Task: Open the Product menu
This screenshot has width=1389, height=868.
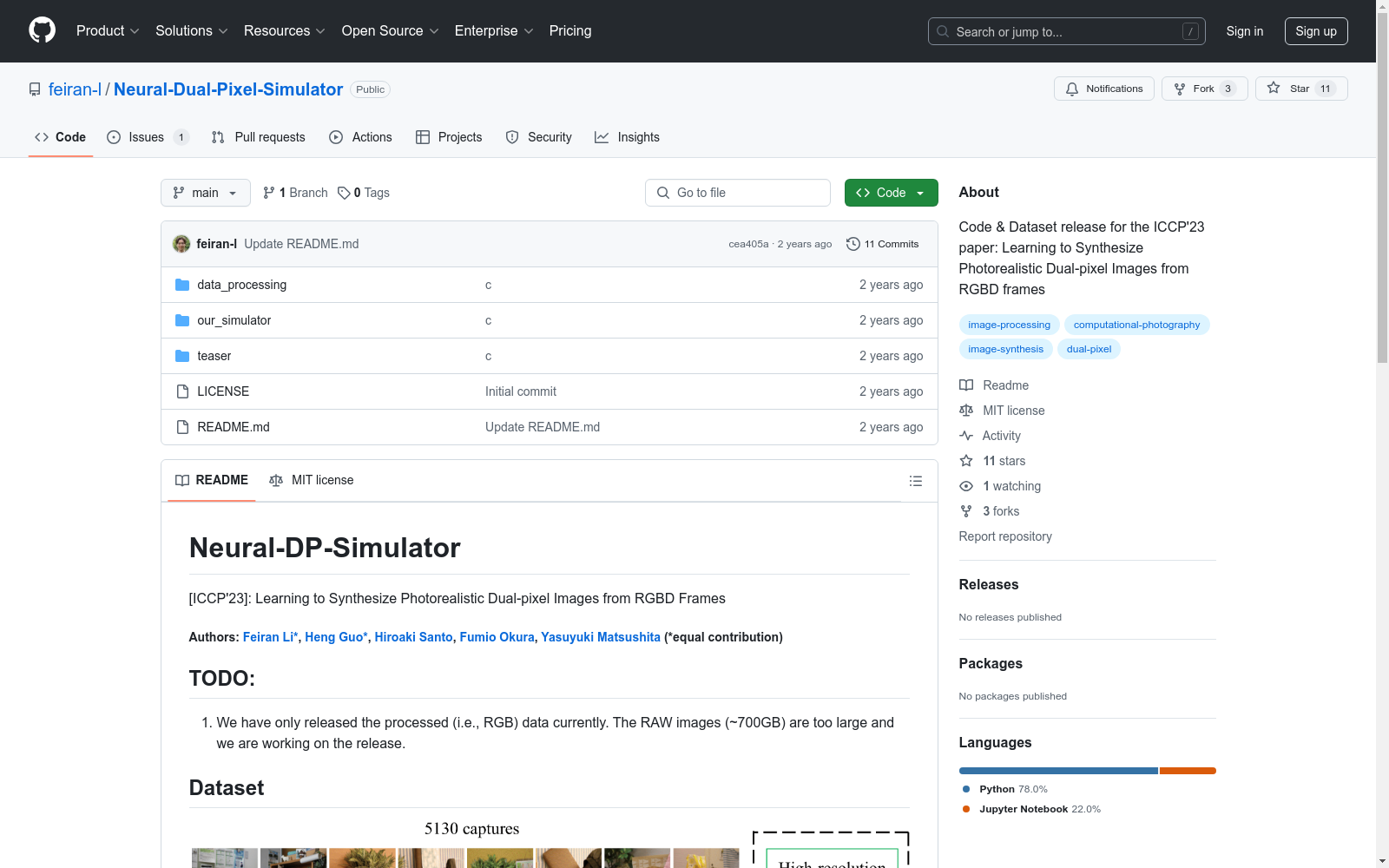Action: (108, 31)
